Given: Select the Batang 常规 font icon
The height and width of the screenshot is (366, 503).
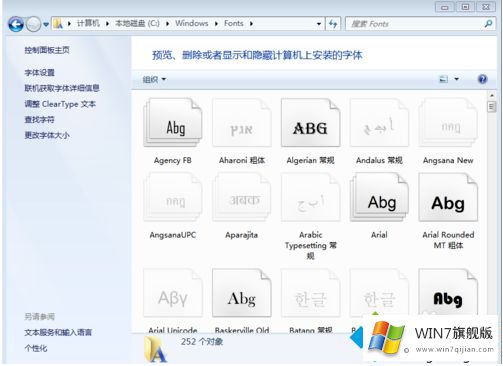Looking at the screenshot, I should (x=310, y=293).
